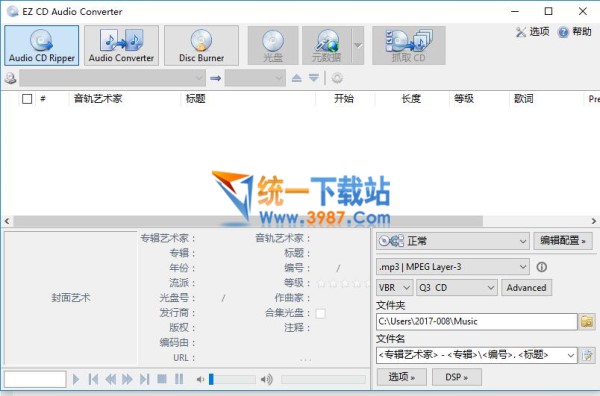Viewport: 600px width, 396px height.
Task: Expand the .mp3 MPEG Layer-3 format dropdown
Action: point(452,267)
